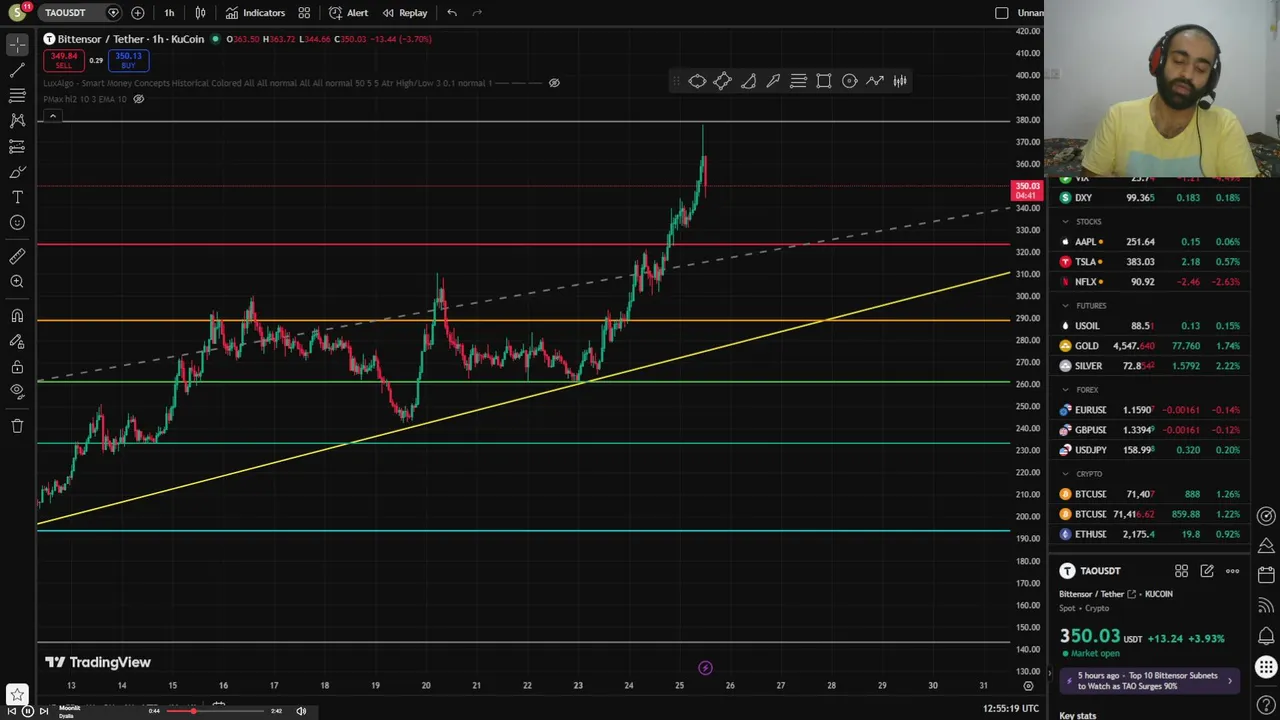Select the circle tool in favorites toolbar
This screenshot has width=1280, height=720.
click(849, 81)
